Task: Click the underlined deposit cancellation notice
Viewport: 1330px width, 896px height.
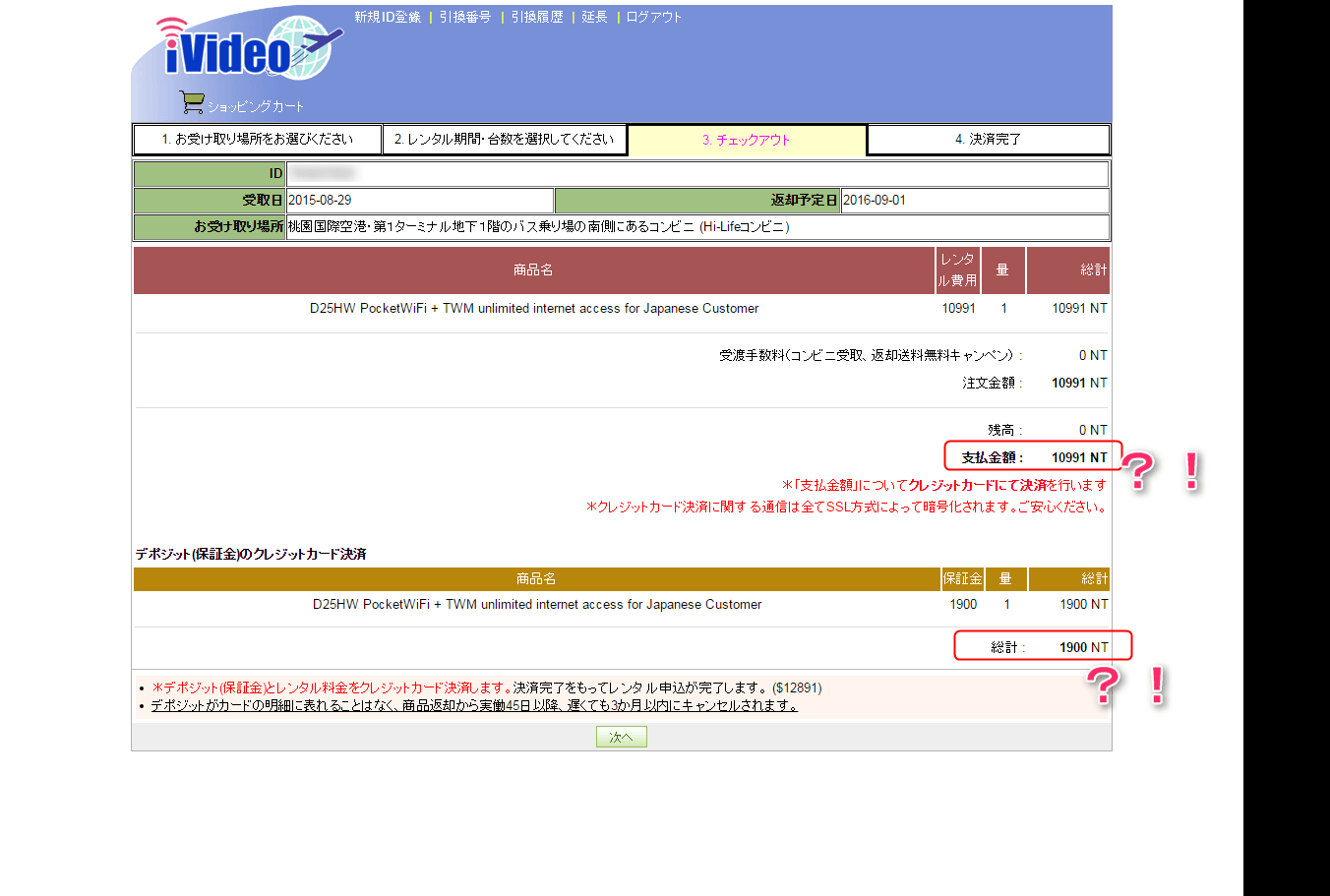Action: (x=473, y=705)
